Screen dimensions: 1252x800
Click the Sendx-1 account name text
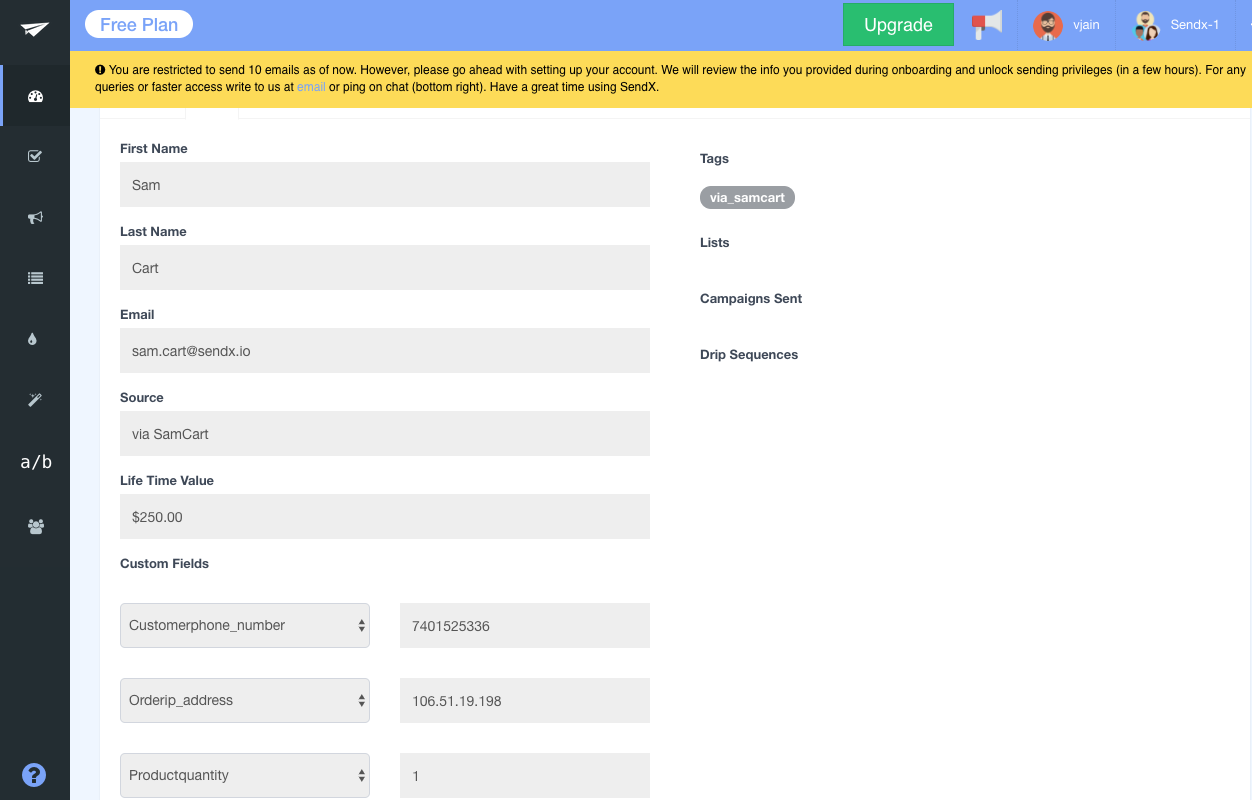1195,26
